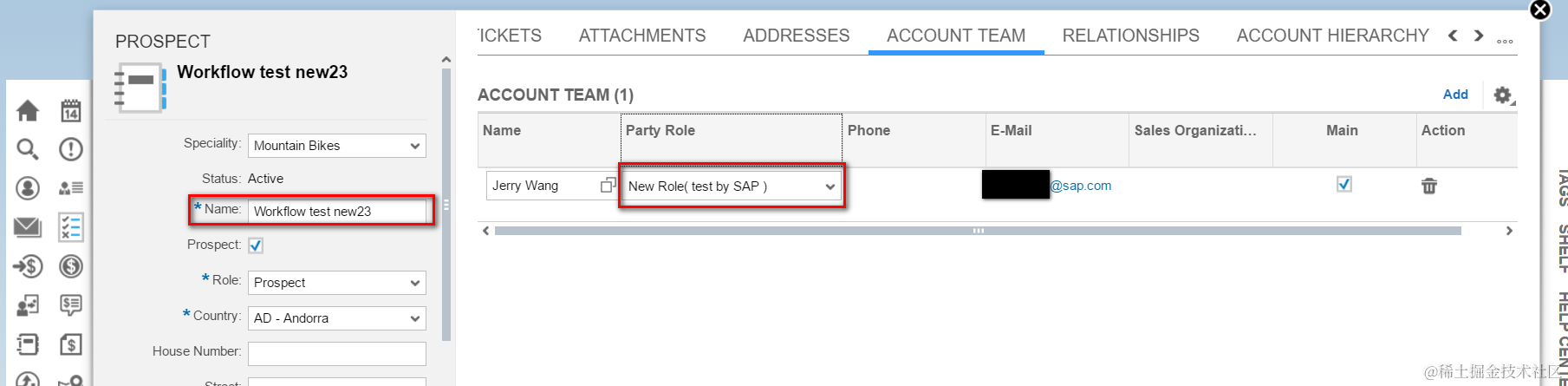Screen dimensions: 1568x386
Task: Open the Party Role dropdown
Action: 830,186
